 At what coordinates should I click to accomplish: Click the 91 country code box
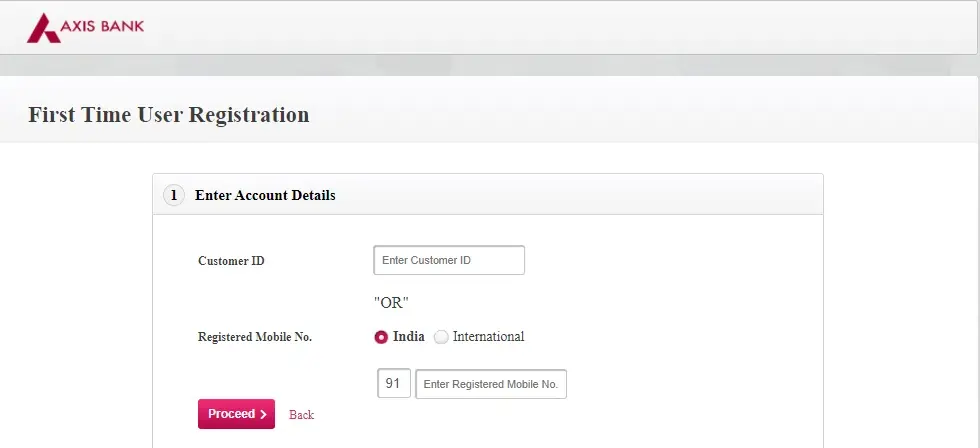[394, 383]
